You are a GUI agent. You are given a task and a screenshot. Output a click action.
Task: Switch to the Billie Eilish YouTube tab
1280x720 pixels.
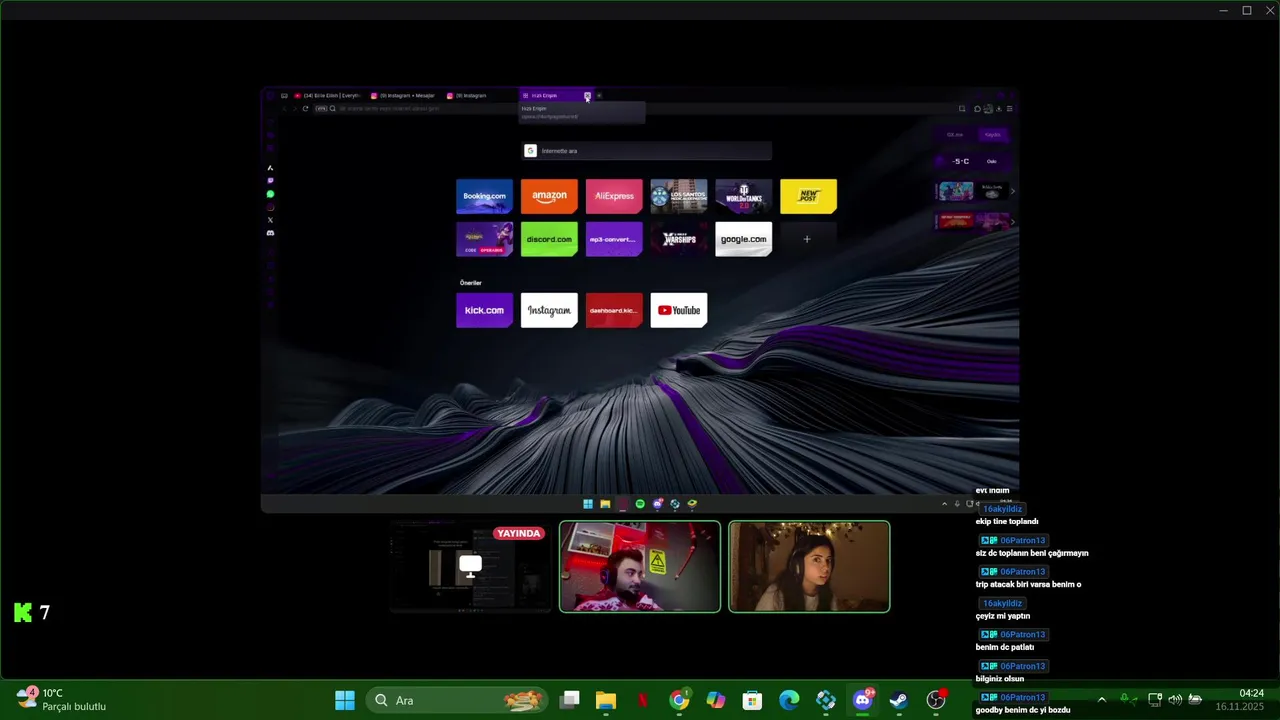click(x=327, y=96)
